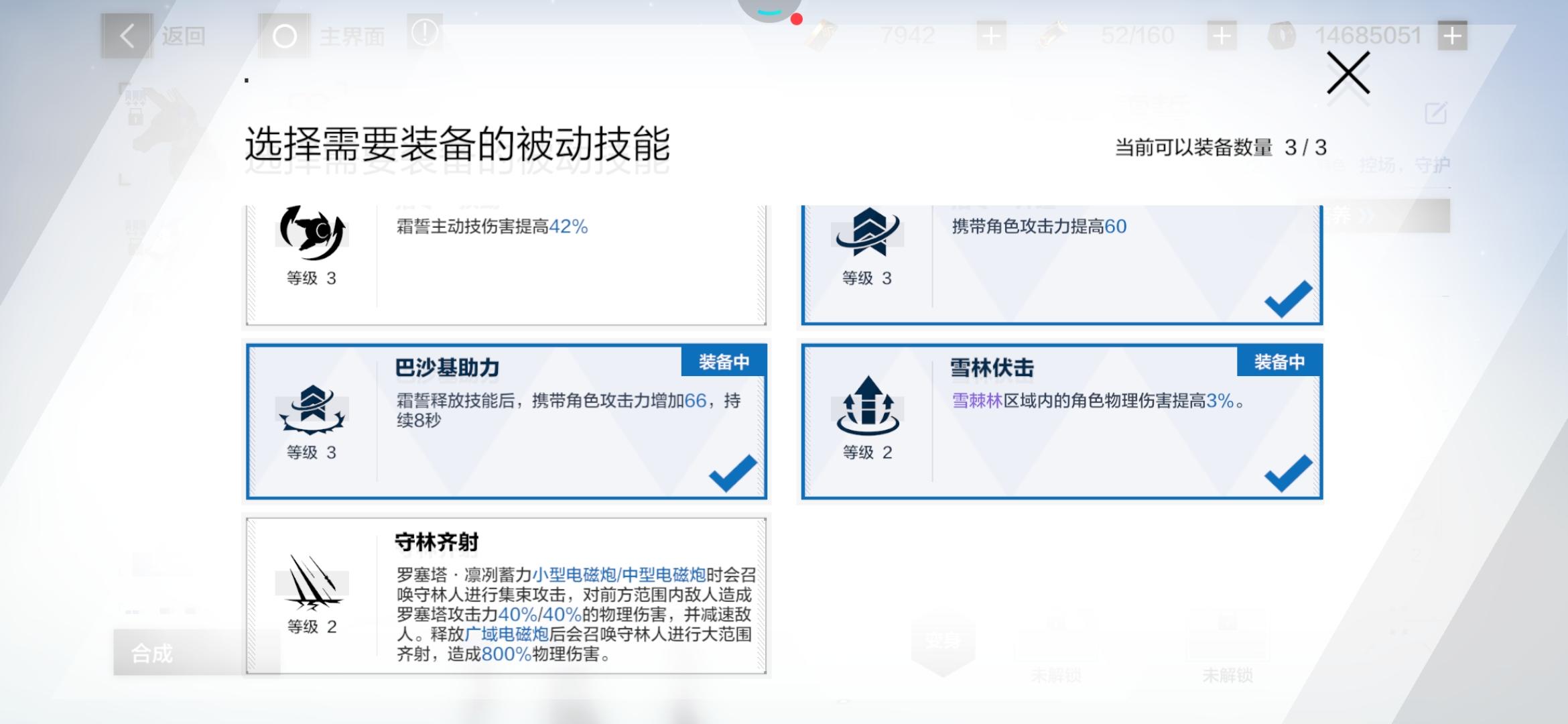
Task: Tap the 携带角色攻击力提高60 description
Action: pos(1039,227)
